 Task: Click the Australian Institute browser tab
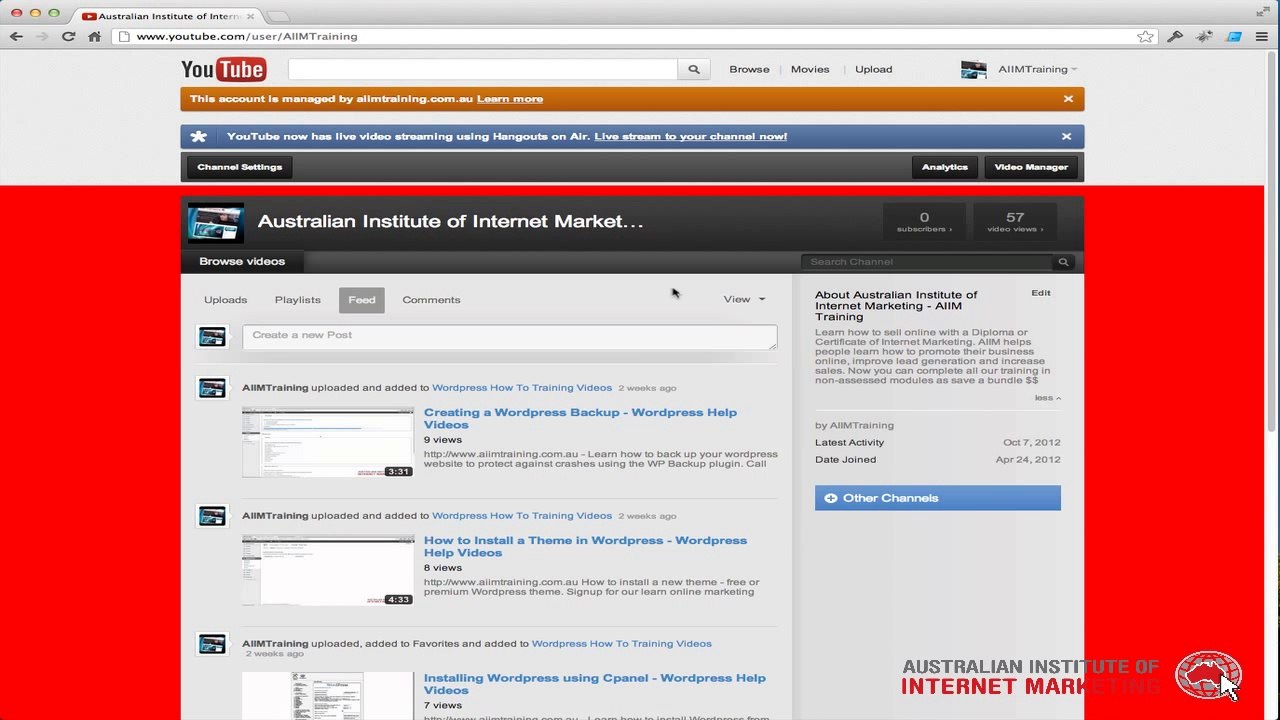(166, 16)
